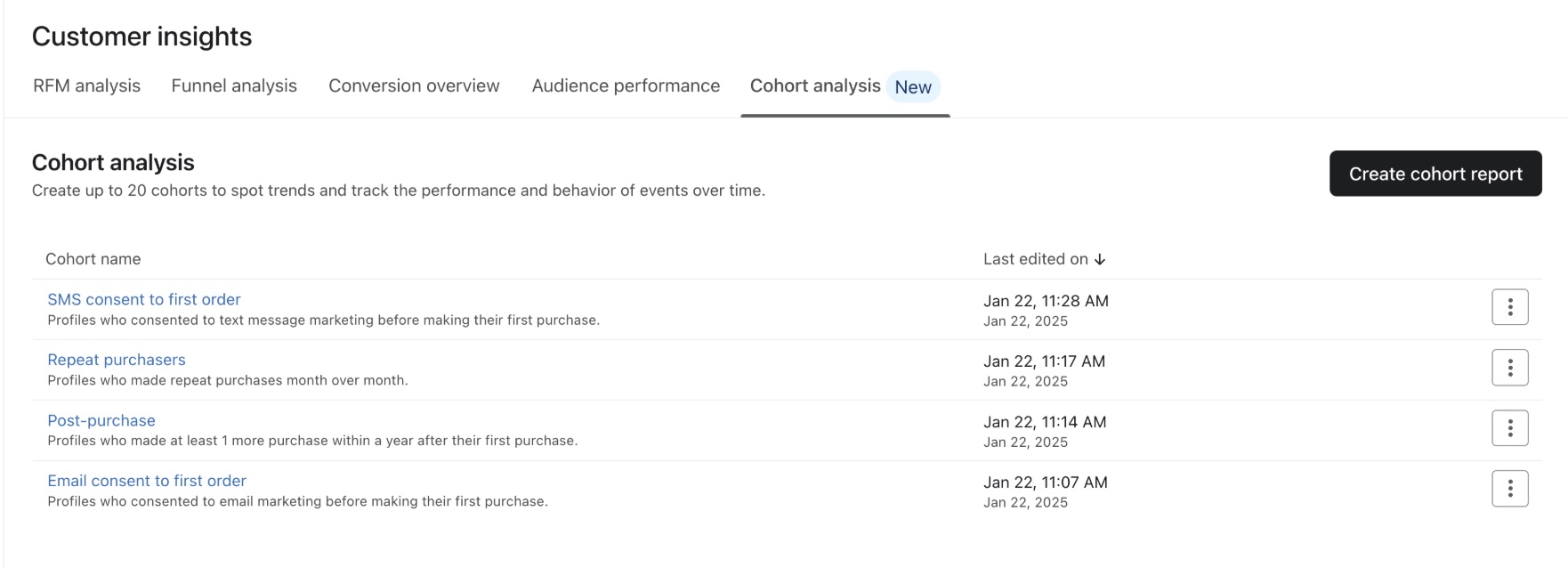Open three-dot menu for Email consent cohort

(x=1509, y=489)
